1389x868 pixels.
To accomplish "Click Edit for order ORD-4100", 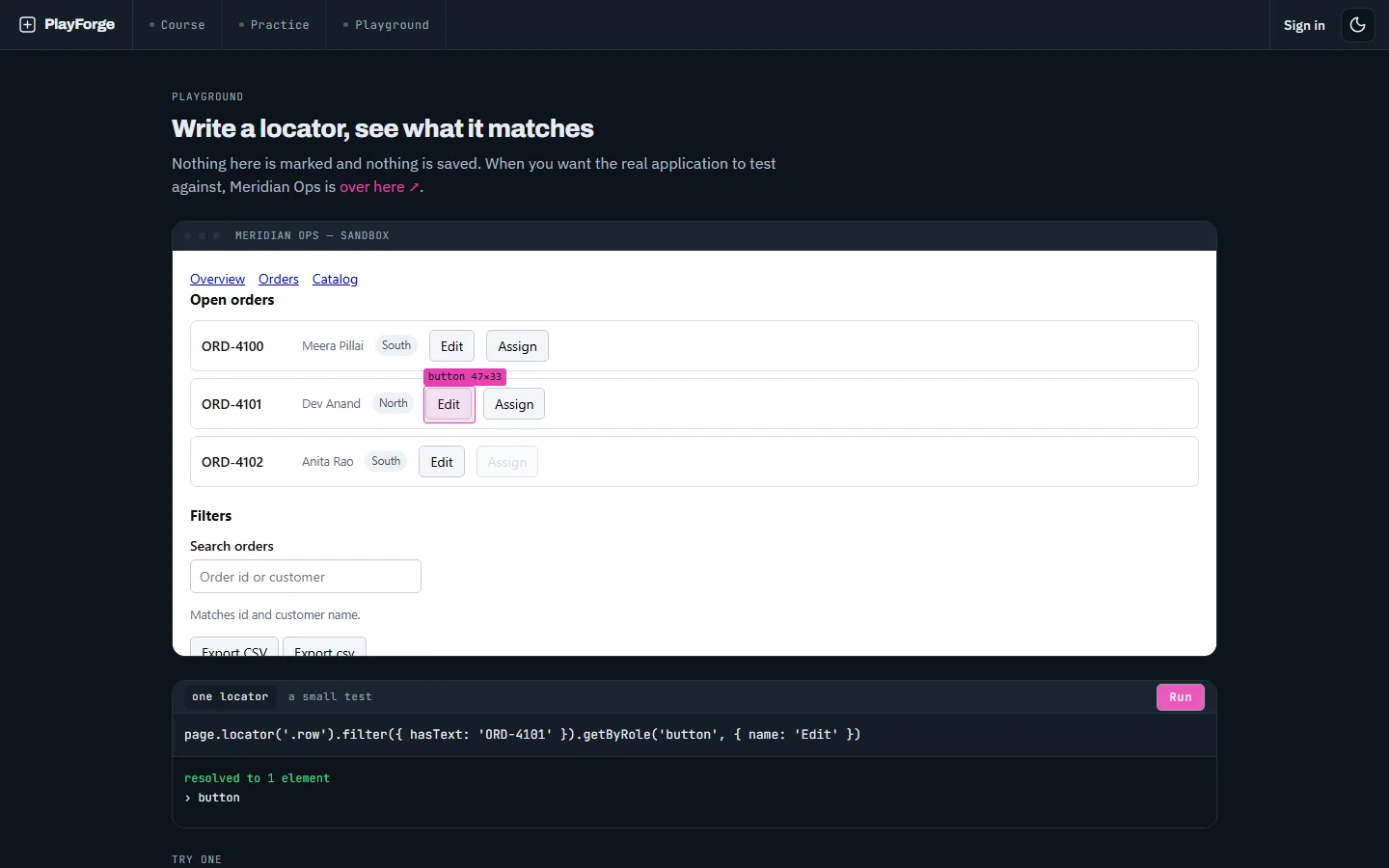I will click(x=451, y=346).
